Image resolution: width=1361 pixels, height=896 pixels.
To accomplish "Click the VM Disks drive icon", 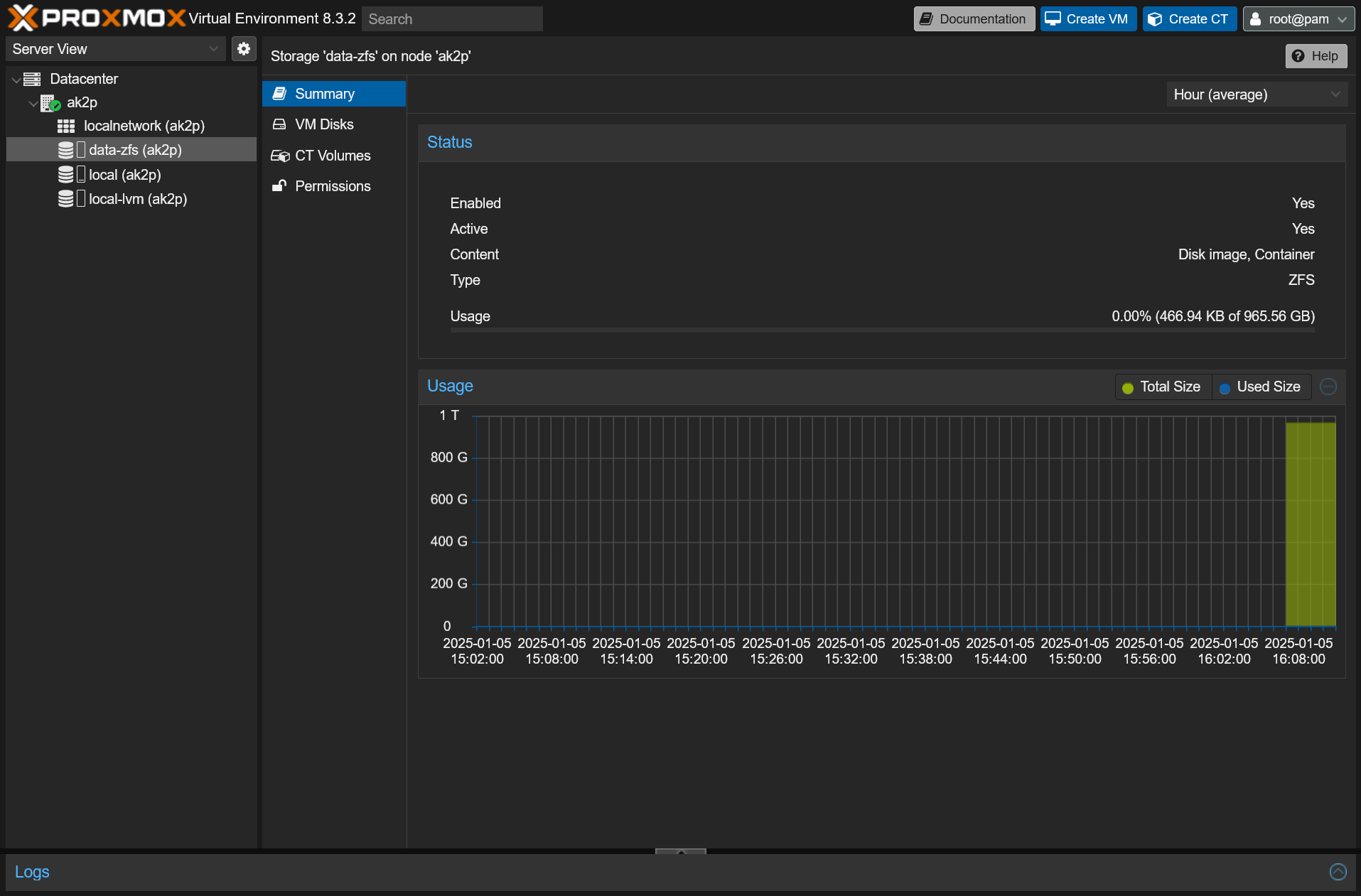I will click(x=280, y=124).
